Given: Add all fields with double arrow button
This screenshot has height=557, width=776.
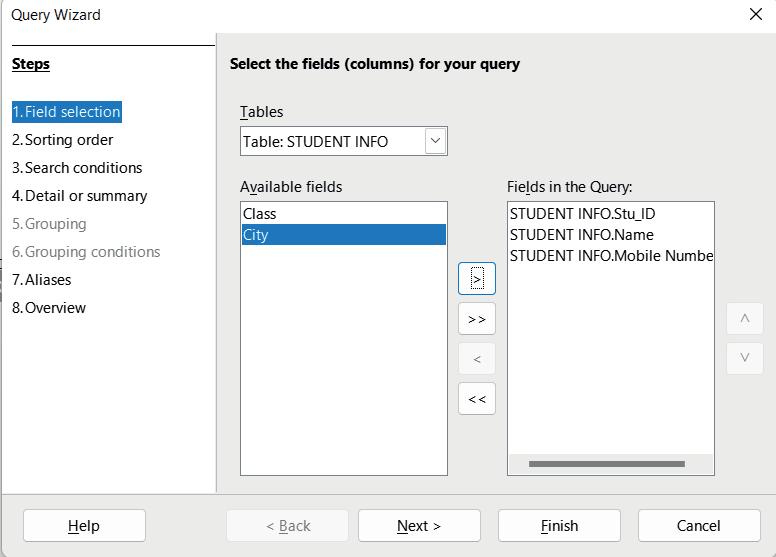Looking at the screenshot, I should [477, 319].
